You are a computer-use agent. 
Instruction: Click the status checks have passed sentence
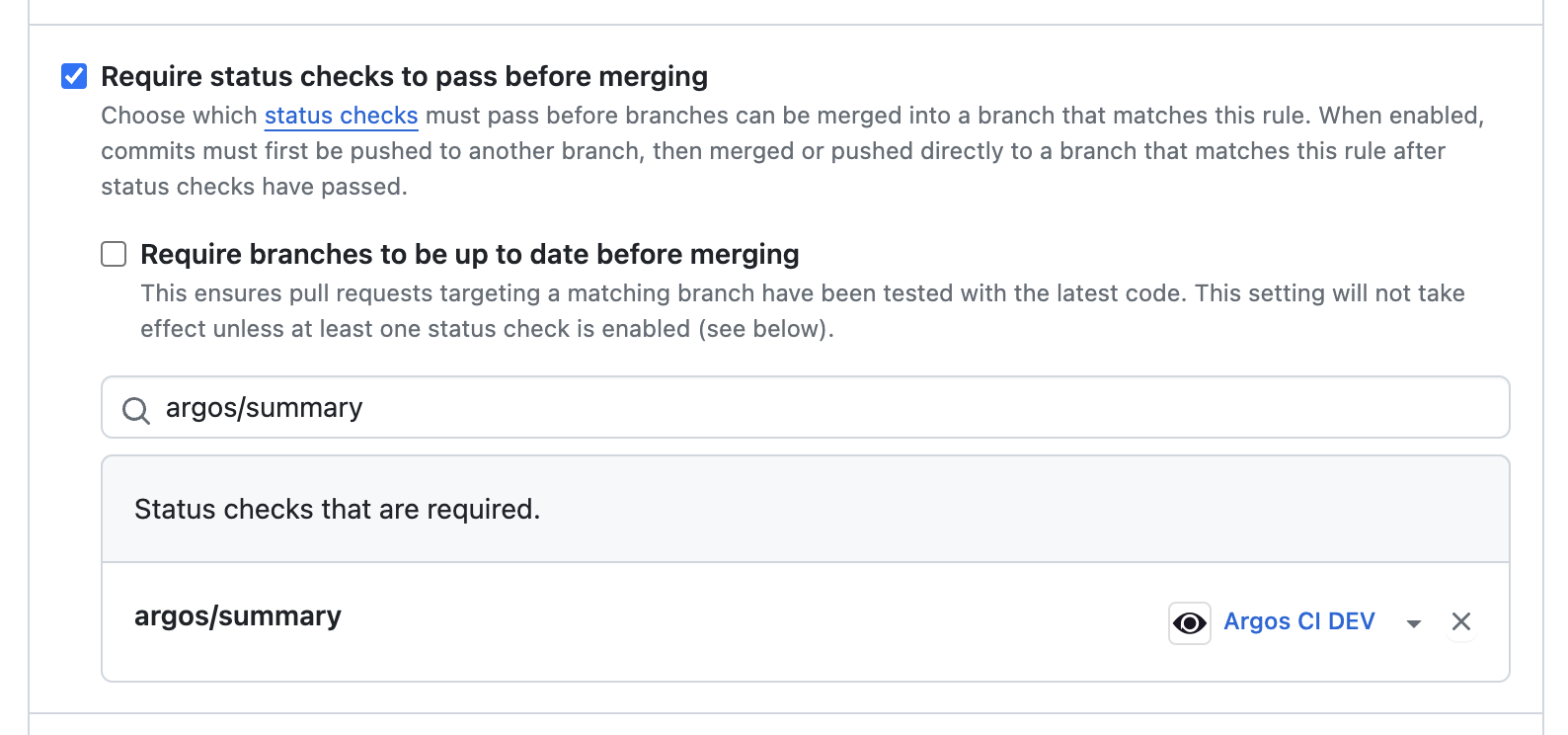coord(254,187)
